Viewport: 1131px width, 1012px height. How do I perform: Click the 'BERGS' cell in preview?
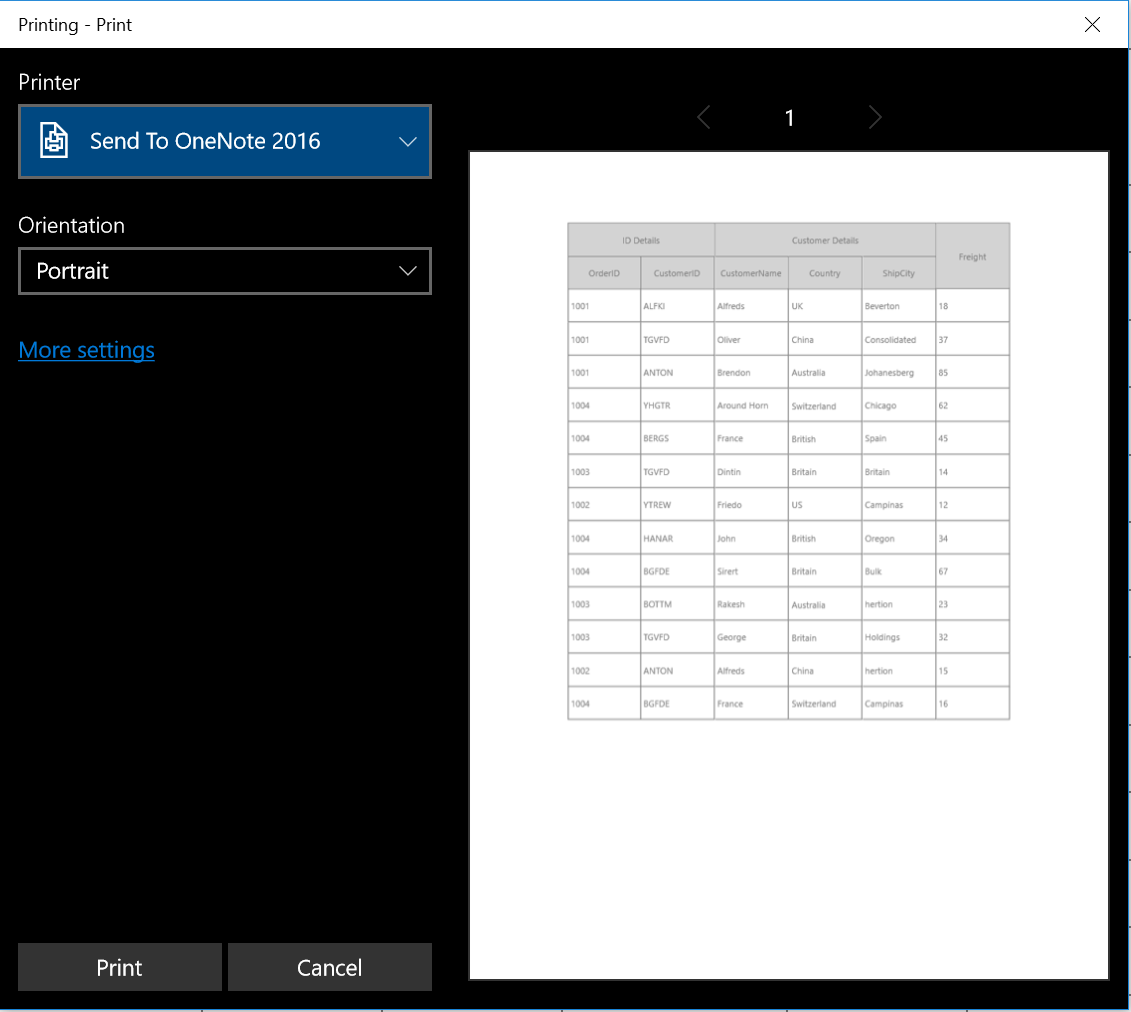coord(677,439)
